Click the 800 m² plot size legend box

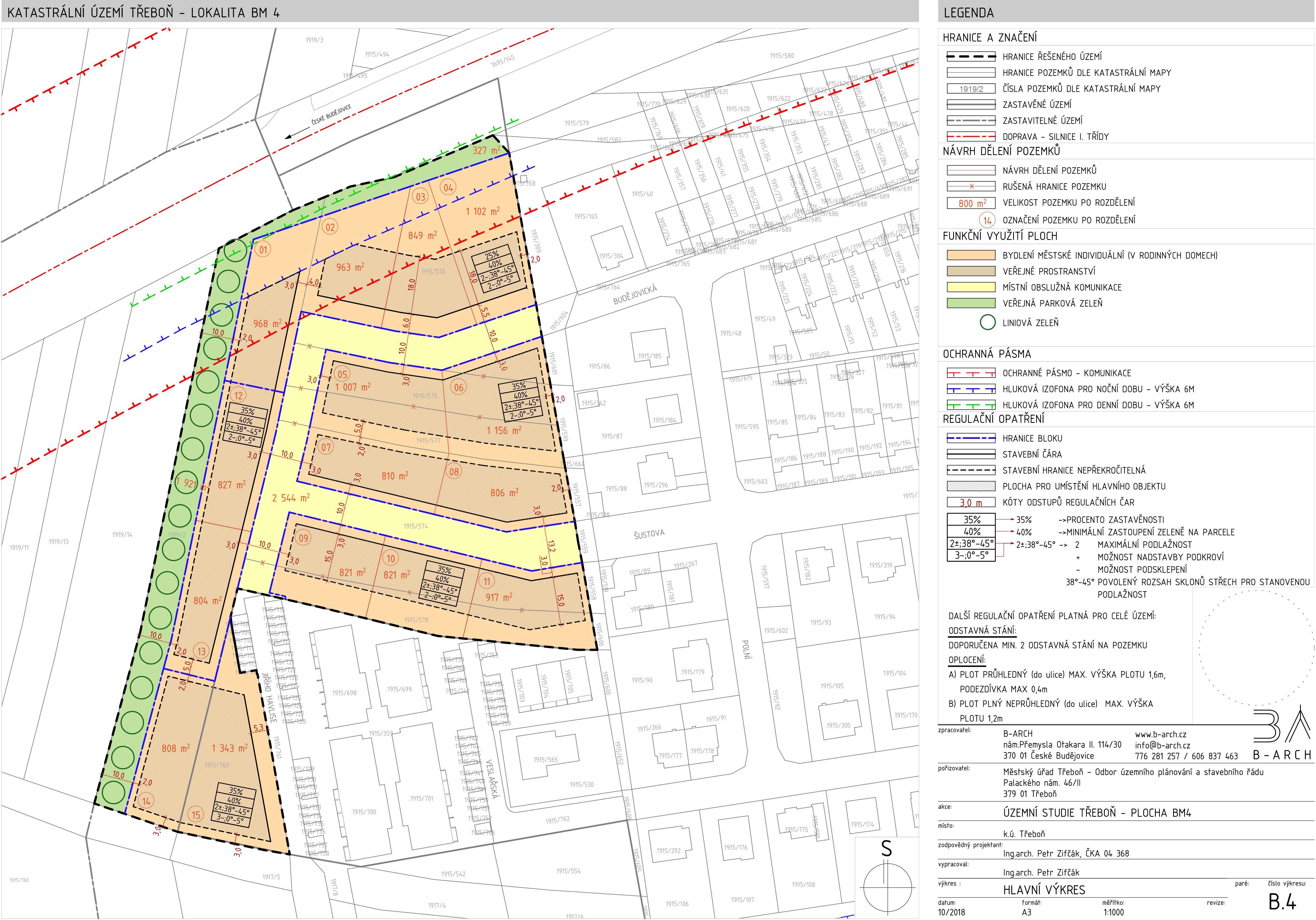tap(971, 203)
